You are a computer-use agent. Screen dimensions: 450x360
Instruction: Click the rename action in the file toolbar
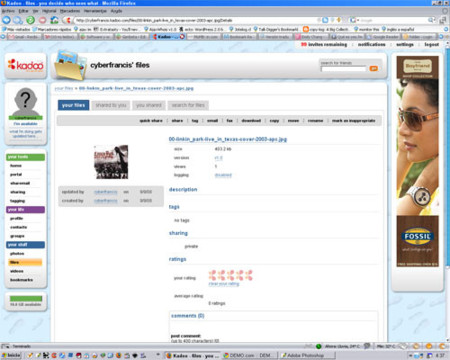315,121
